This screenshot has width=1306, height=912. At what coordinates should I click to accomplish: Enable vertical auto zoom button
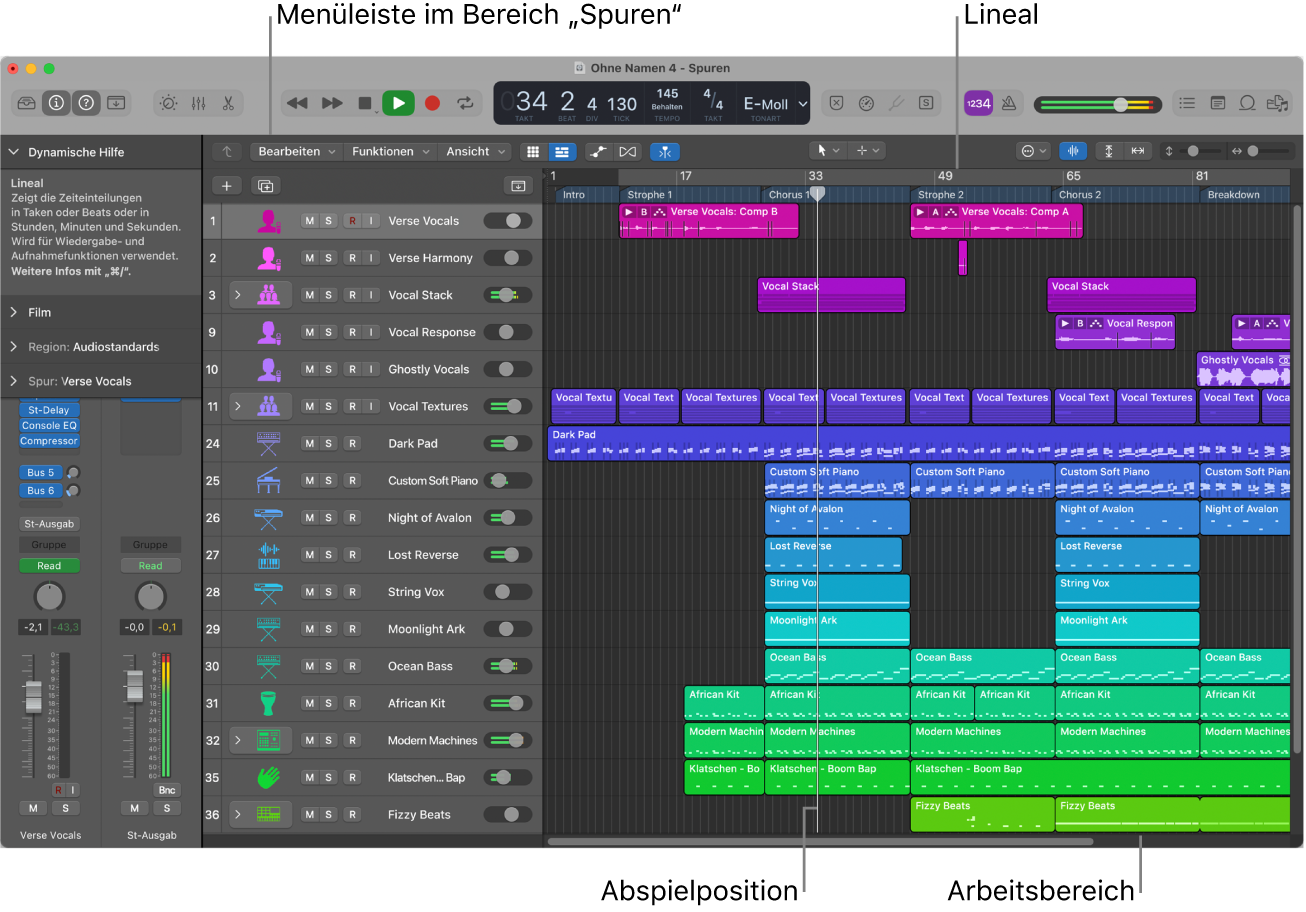pyautogui.click(x=1108, y=151)
